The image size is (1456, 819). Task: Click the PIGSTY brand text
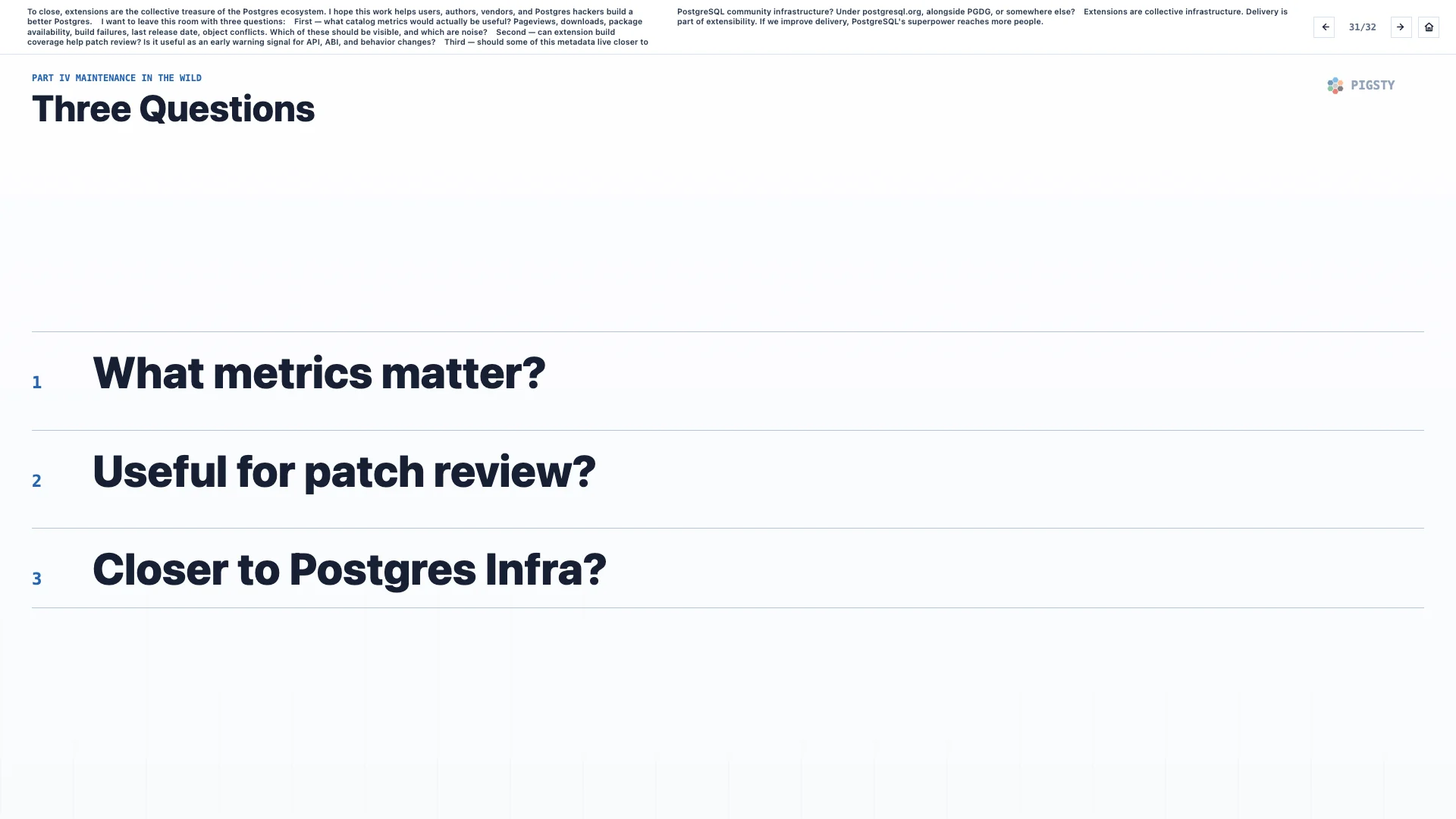(1373, 86)
